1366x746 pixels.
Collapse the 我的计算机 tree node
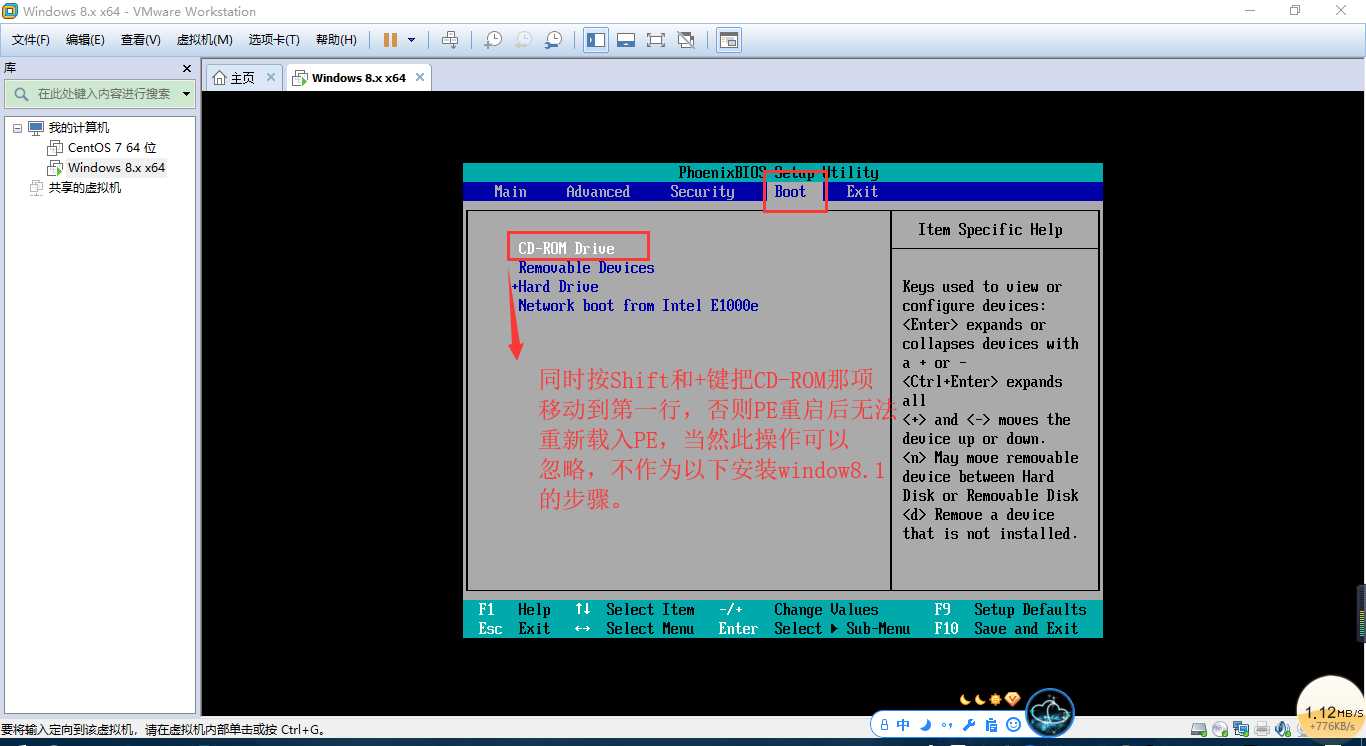pyautogui.click(x=16, y=128)
